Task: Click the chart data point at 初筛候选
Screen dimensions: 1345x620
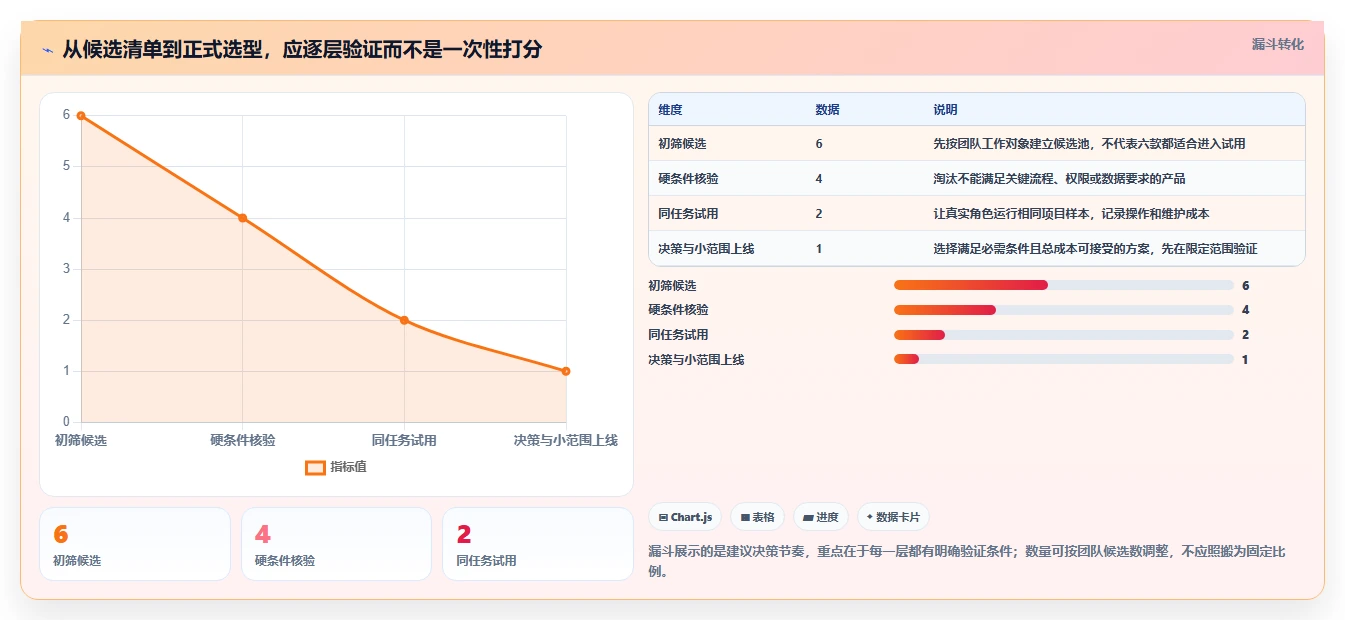Action: [x=81, y=116]
